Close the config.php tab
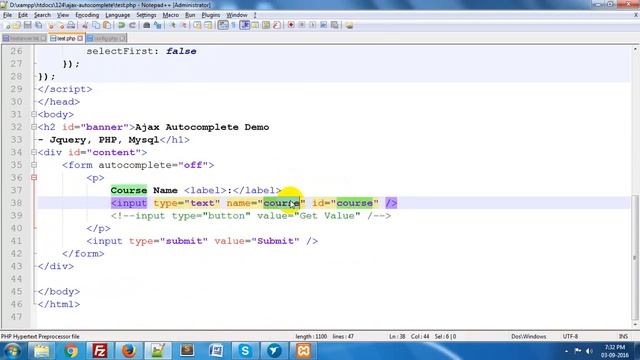640x360 pixels. tap(122, 38)
